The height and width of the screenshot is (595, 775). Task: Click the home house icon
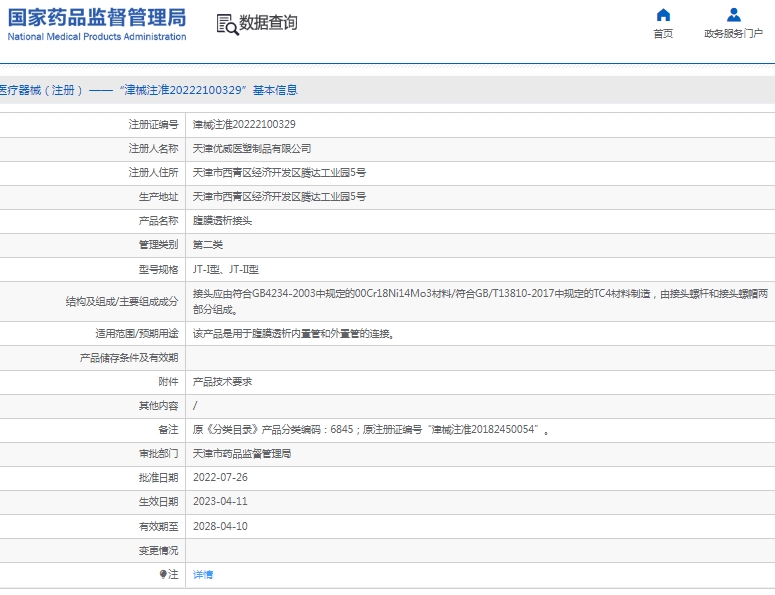tap(663, 15)
